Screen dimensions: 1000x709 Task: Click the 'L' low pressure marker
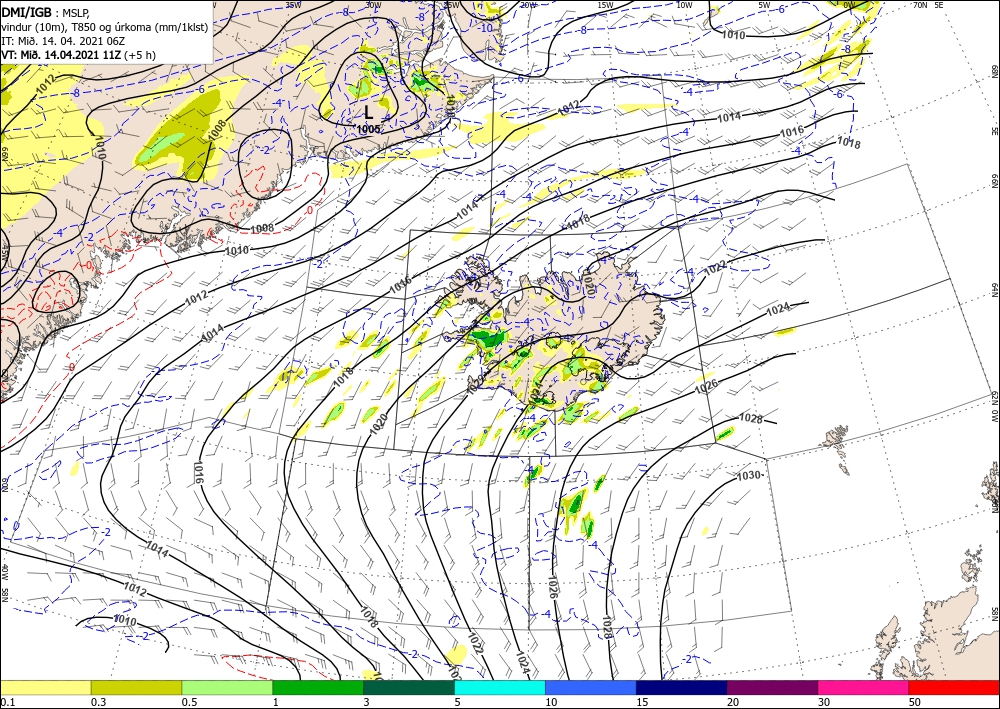click(x=369, y=113)
